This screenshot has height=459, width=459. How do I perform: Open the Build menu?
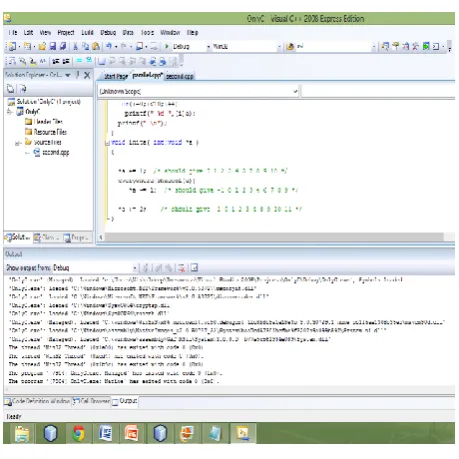87,32
